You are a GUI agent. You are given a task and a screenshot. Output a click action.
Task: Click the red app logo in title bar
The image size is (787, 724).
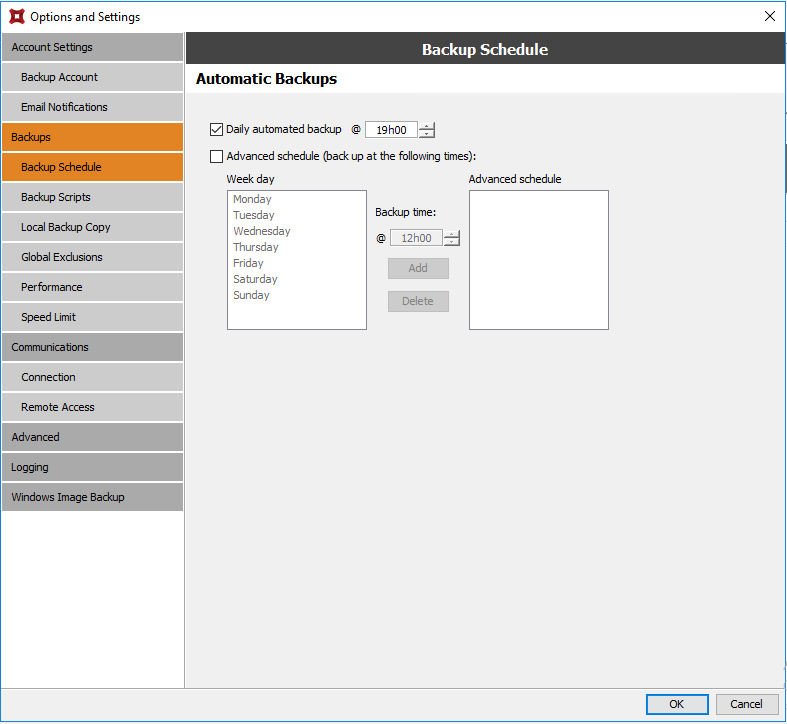click(x=17, y=17)
